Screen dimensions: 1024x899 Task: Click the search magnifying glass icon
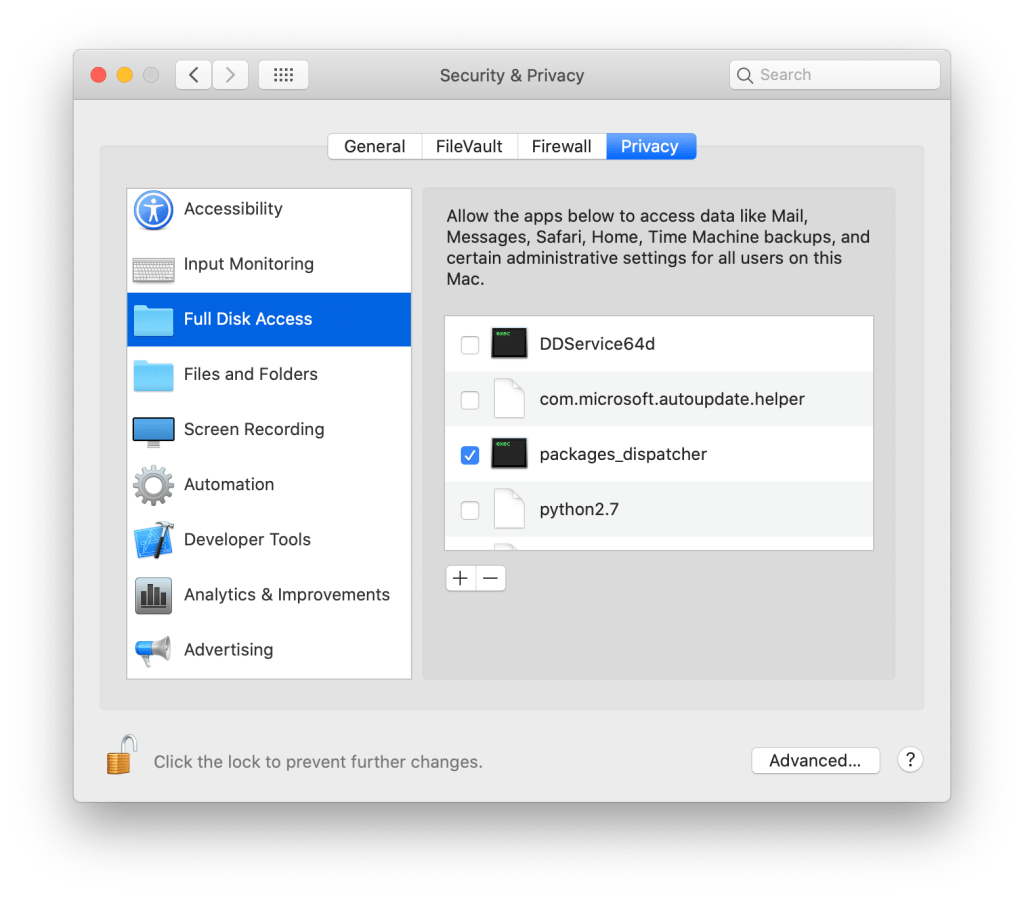click(744, 75)
